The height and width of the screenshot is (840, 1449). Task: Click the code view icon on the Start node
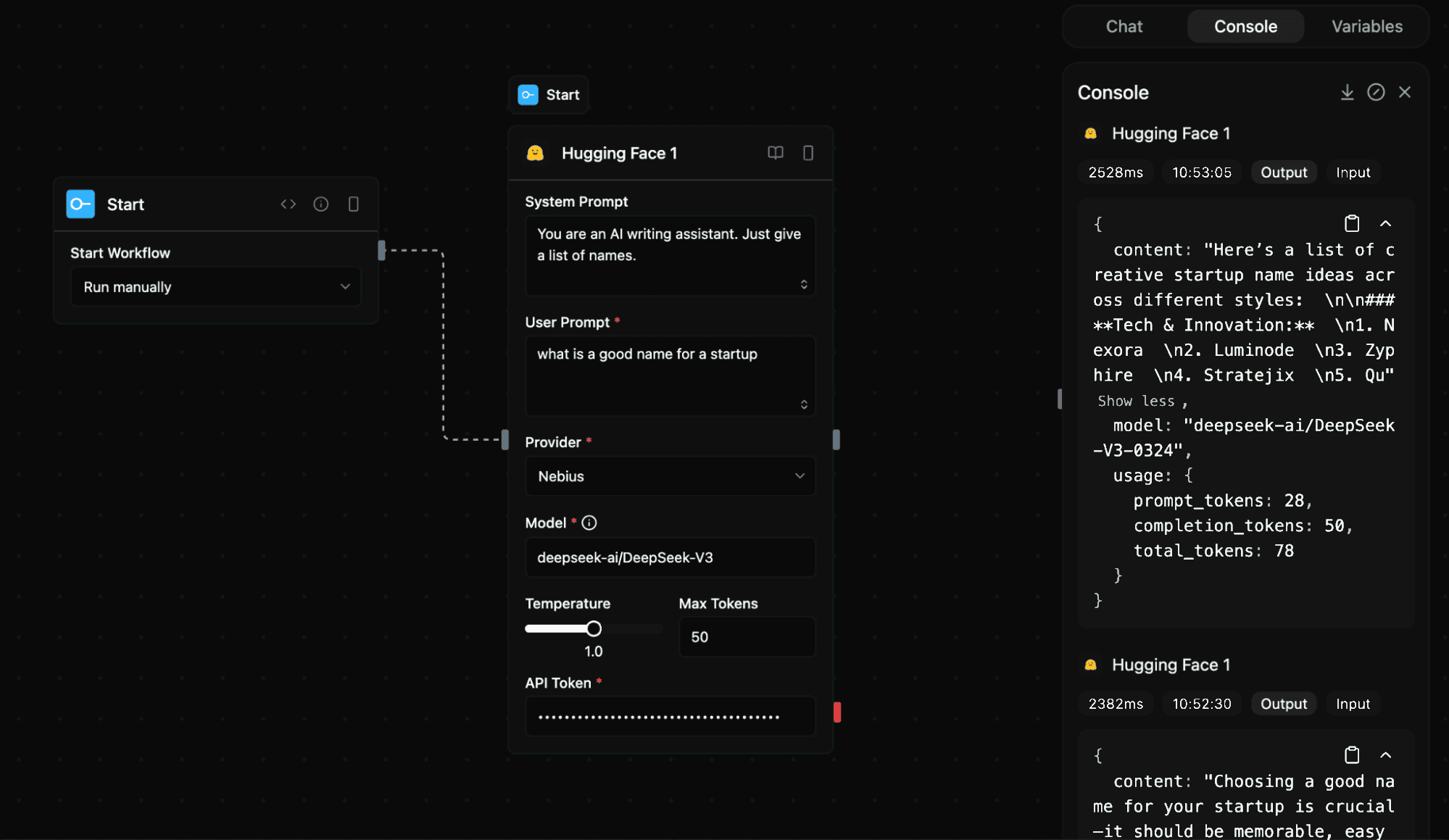point(288,204)
